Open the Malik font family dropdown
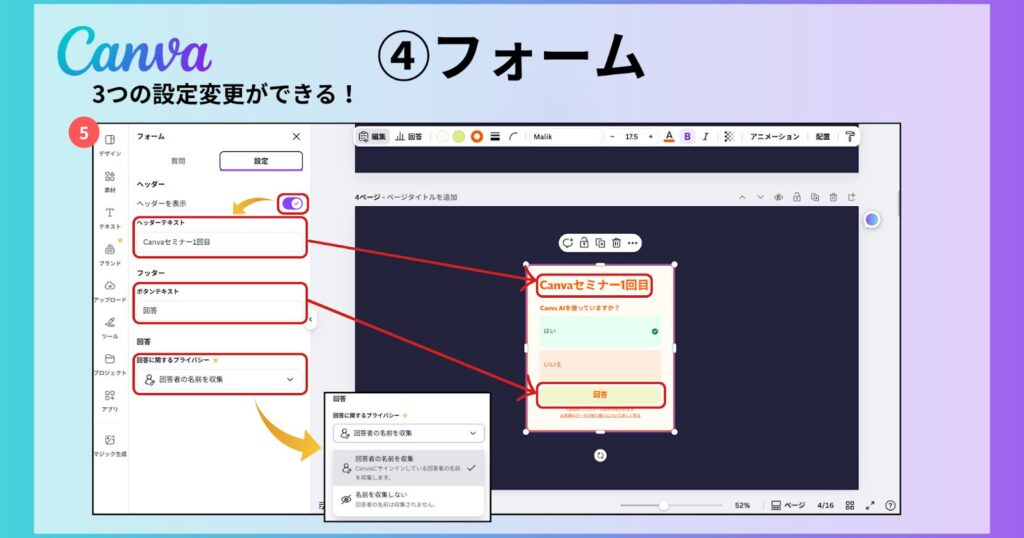Screen dimensions: 1024x538 [x=565, y=137]
